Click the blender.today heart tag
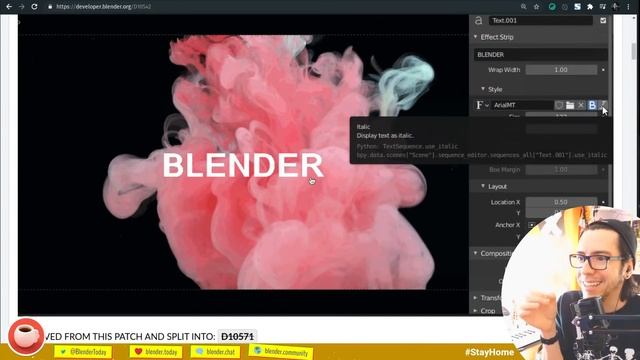Screen dimensions: 640x360 pos(156,351)
